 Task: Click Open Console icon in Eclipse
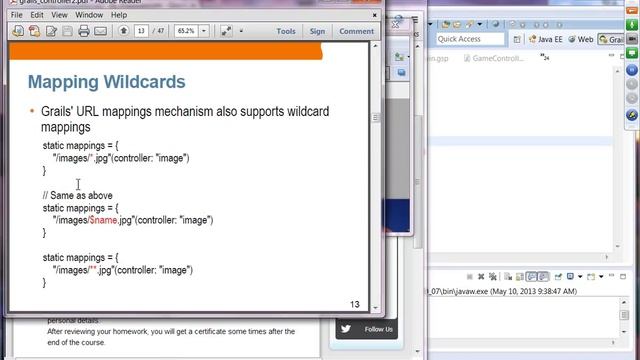pyautogui.click(x=591, y=277)
